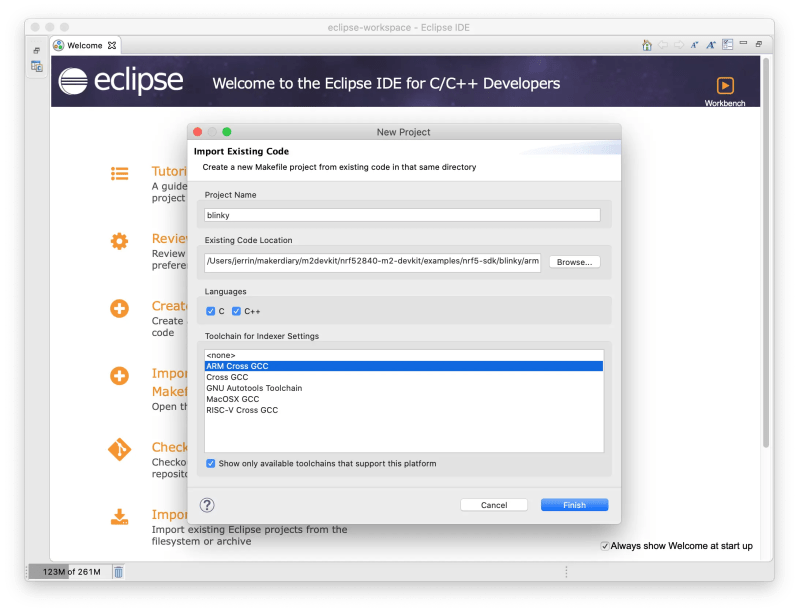Toggle Always show Welcome at start up
The image size is (799, 612).
pos(605,546)
